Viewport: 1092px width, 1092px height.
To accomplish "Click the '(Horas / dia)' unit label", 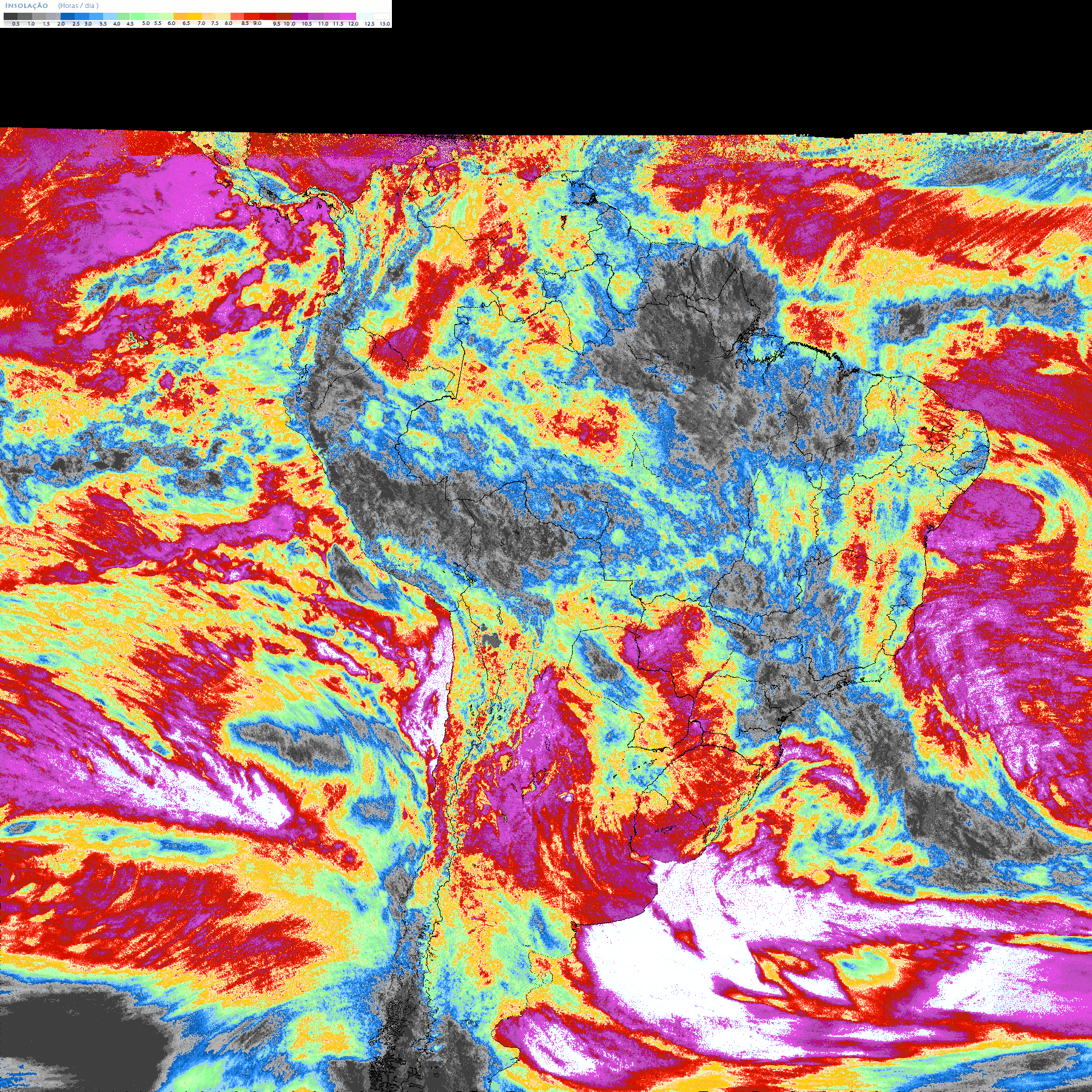I will (78, 5).
